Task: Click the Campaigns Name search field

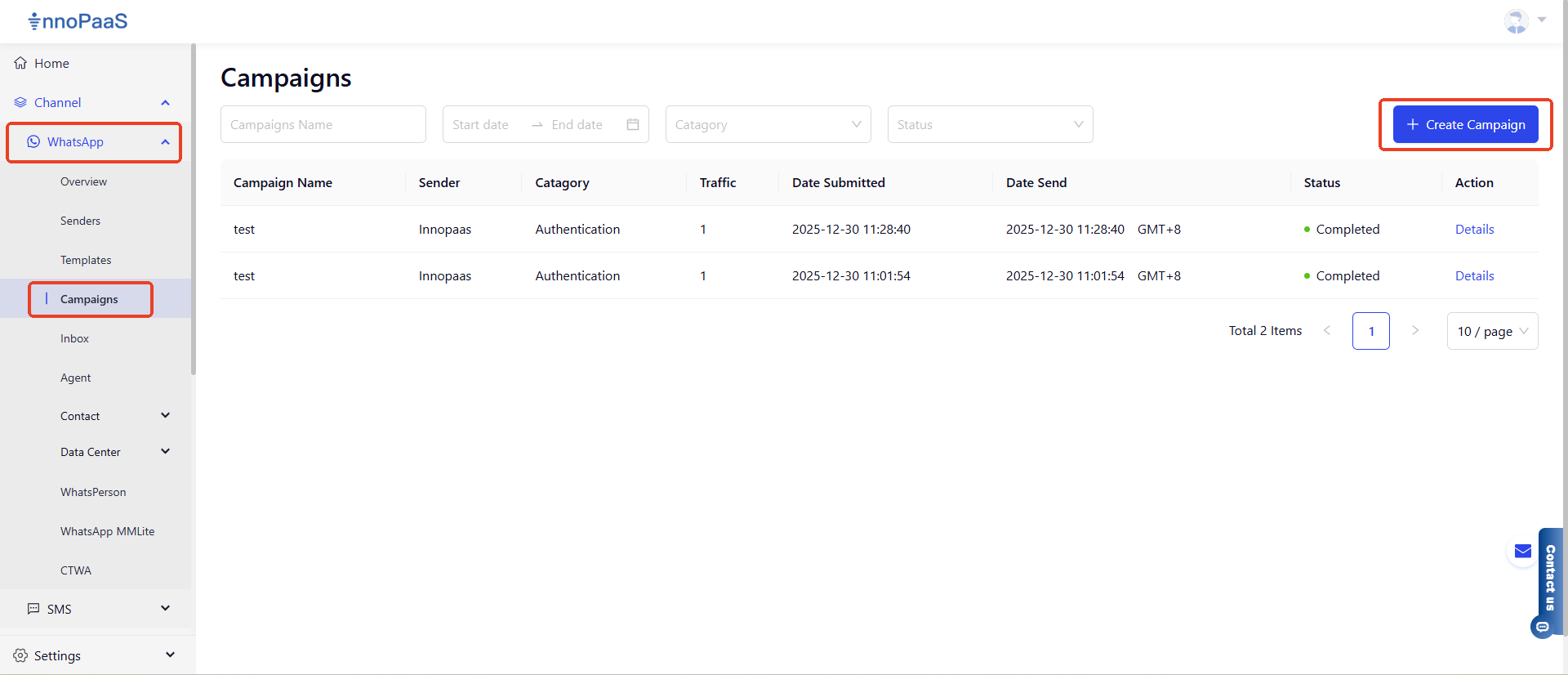Action: pos(323,124)
